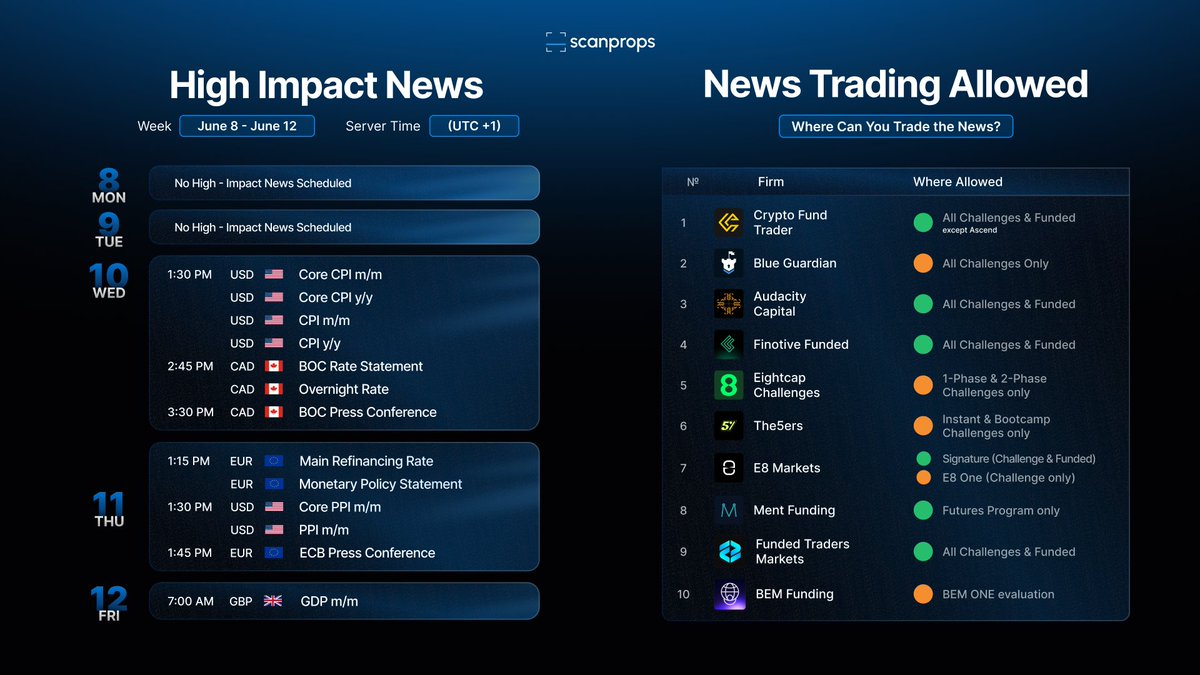Click the 7:00 AM time on Friday
This screenshot has height=675, width=1200.
(x=190, y=601)
